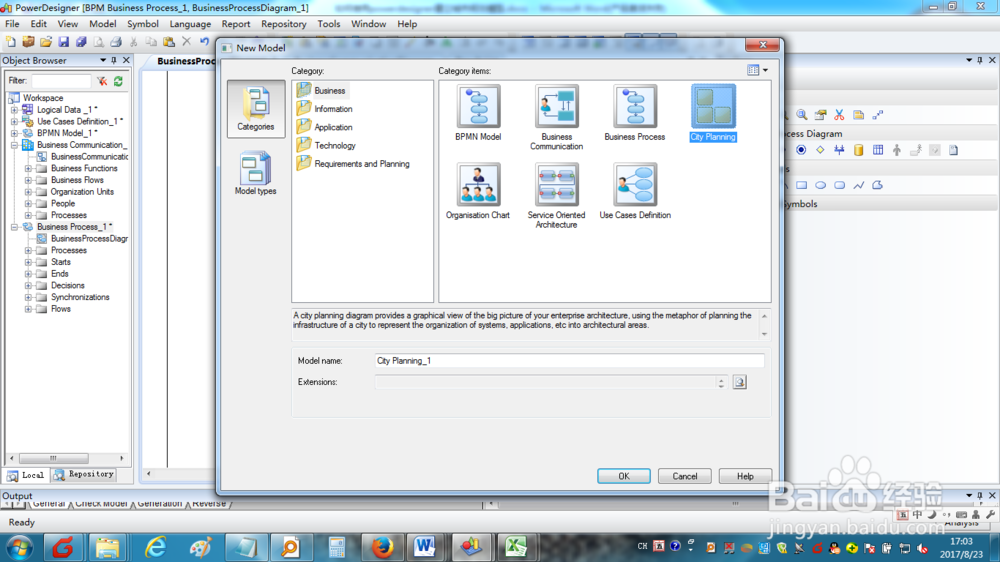Viewport: 1000px width, 562px height.
Task: Click the Open folder toolbar icon
Action: point(46,42)
